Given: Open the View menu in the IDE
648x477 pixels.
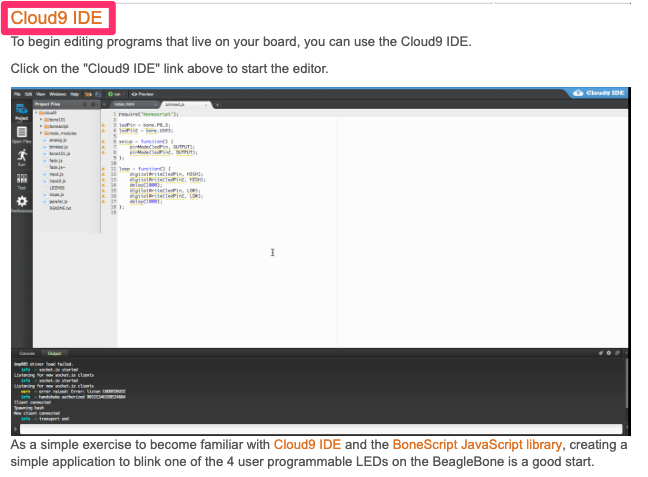Looking at the screenshot, I should [40, 94].
